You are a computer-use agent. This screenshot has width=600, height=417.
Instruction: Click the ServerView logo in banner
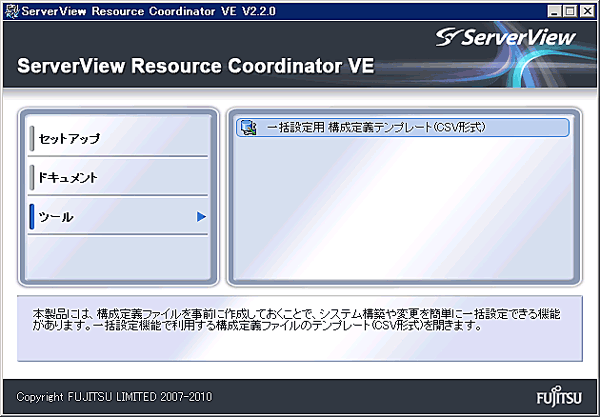505,37
